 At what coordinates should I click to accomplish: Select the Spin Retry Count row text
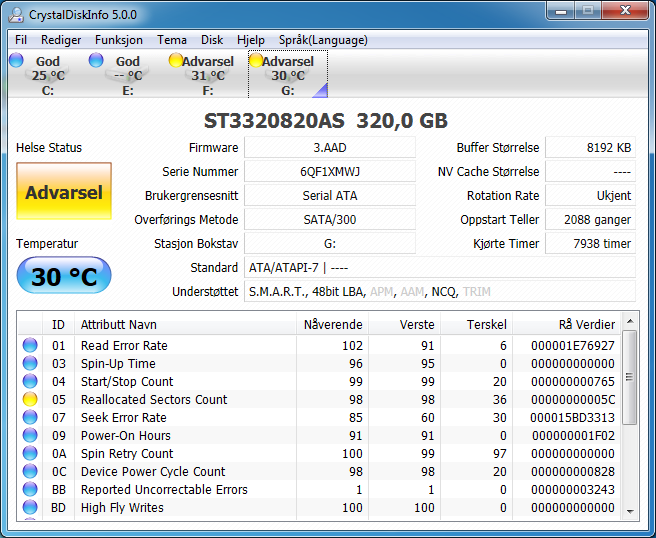127,453
